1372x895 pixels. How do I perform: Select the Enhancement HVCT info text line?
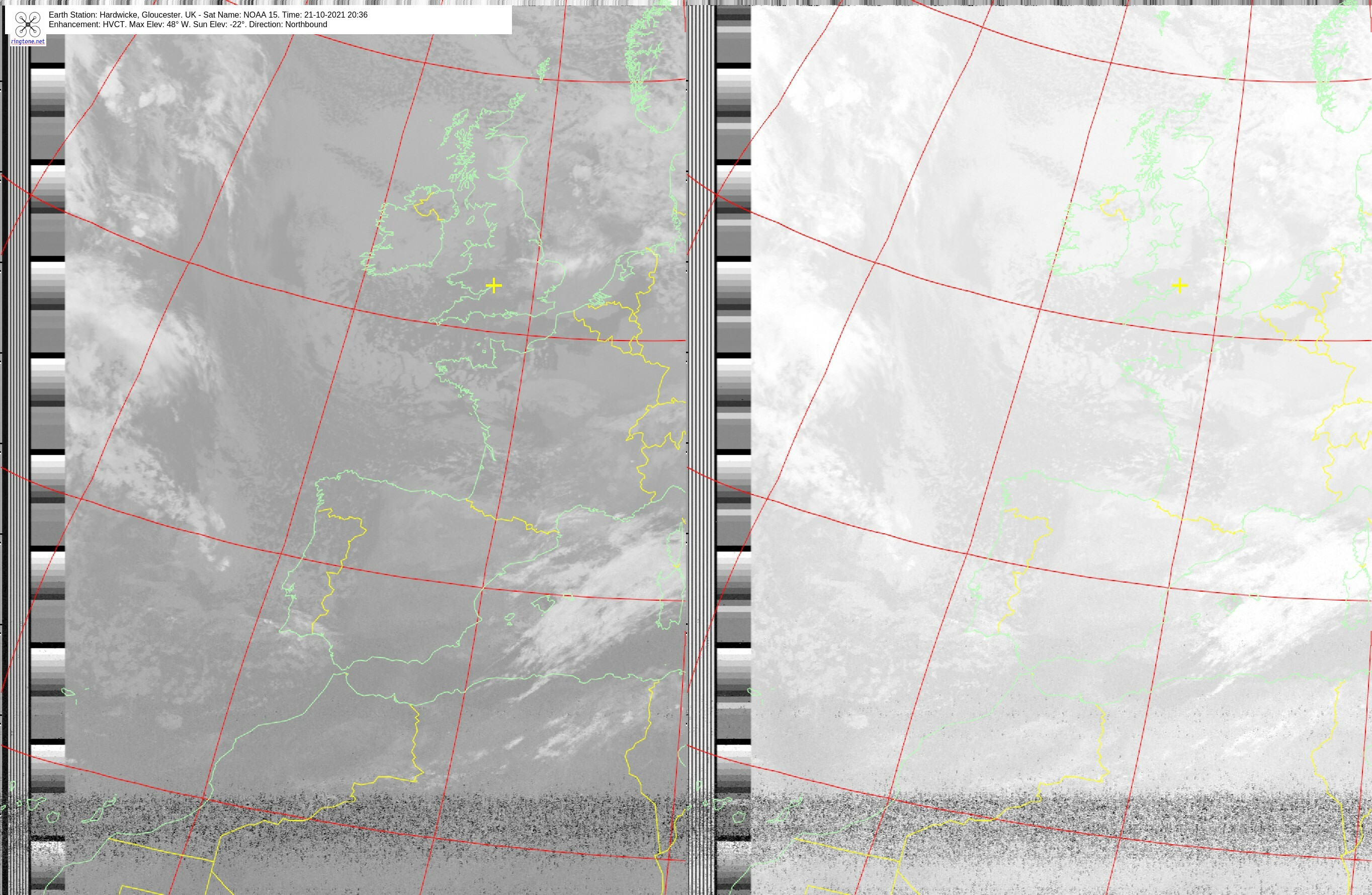pos(188,24)
